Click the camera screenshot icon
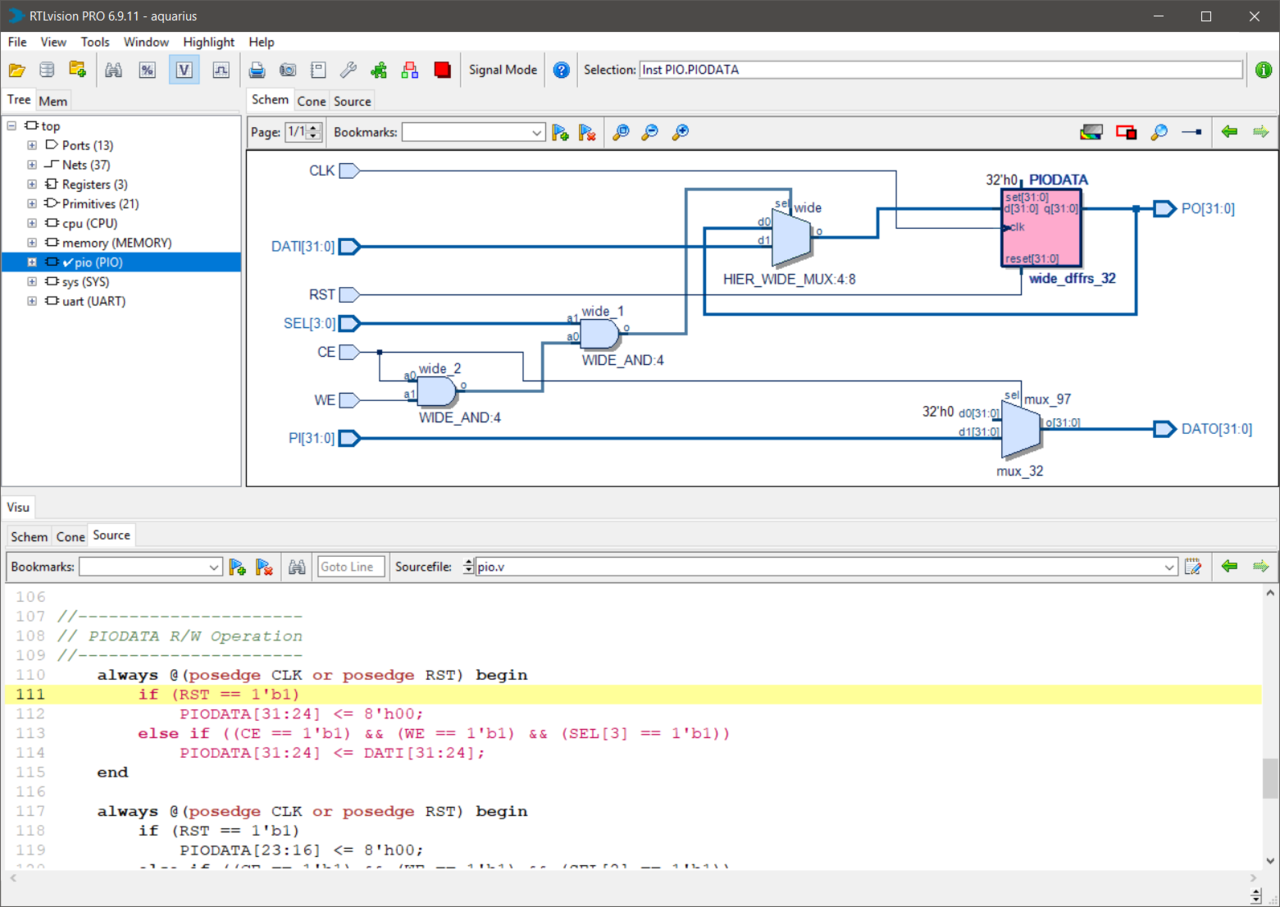1280x907 pixels. [x=287, y=70]
